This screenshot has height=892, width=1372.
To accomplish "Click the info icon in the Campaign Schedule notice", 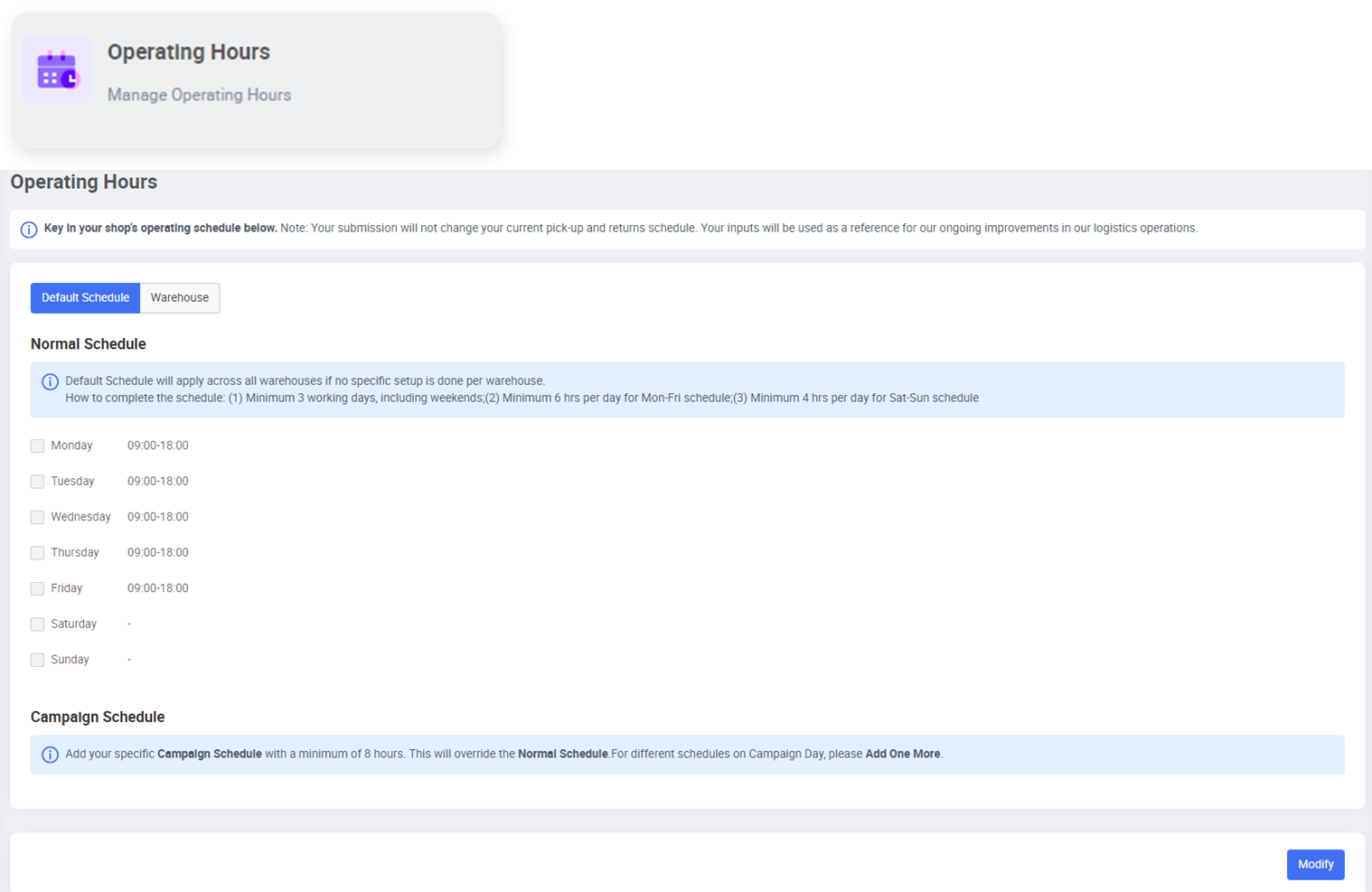I will click(50, 755).
